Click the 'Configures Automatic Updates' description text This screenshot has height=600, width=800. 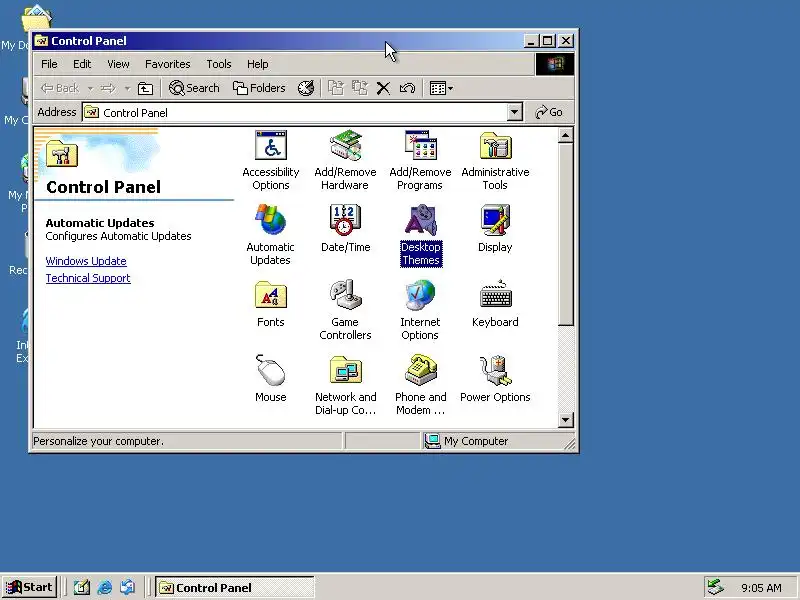(x=118, y=236)
